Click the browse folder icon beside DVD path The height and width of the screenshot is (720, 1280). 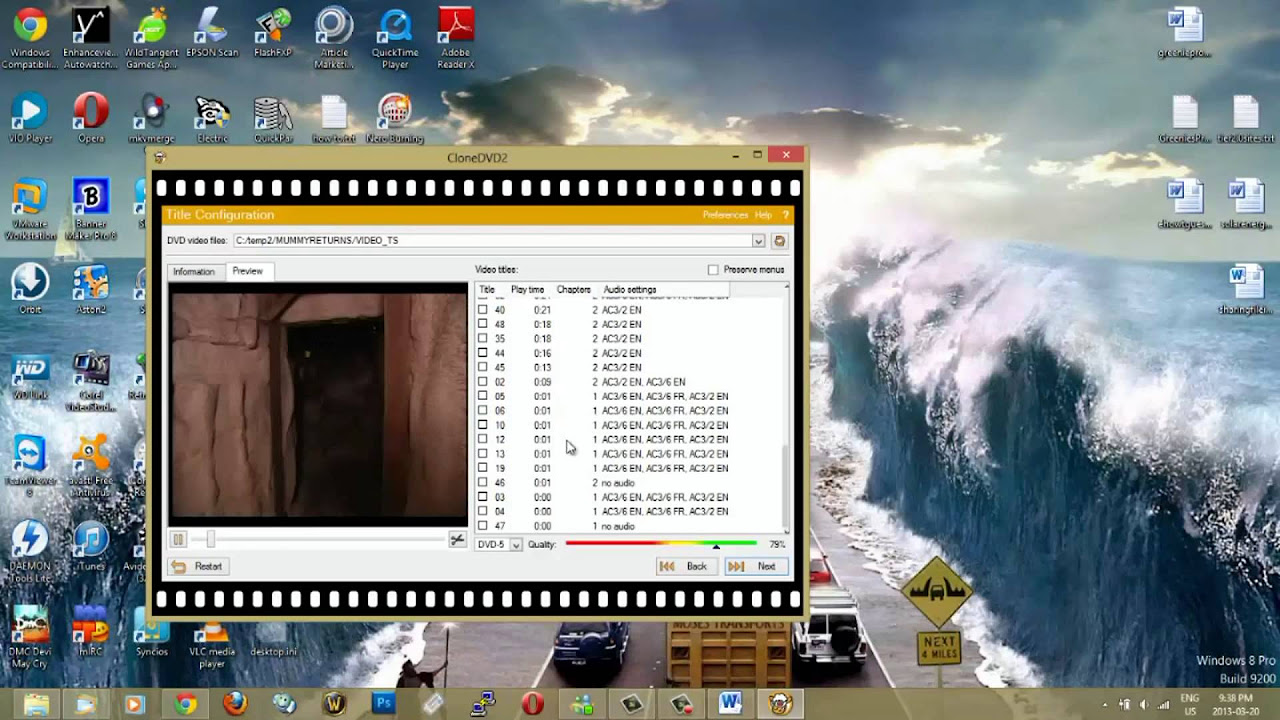click(x=779, y=241)
